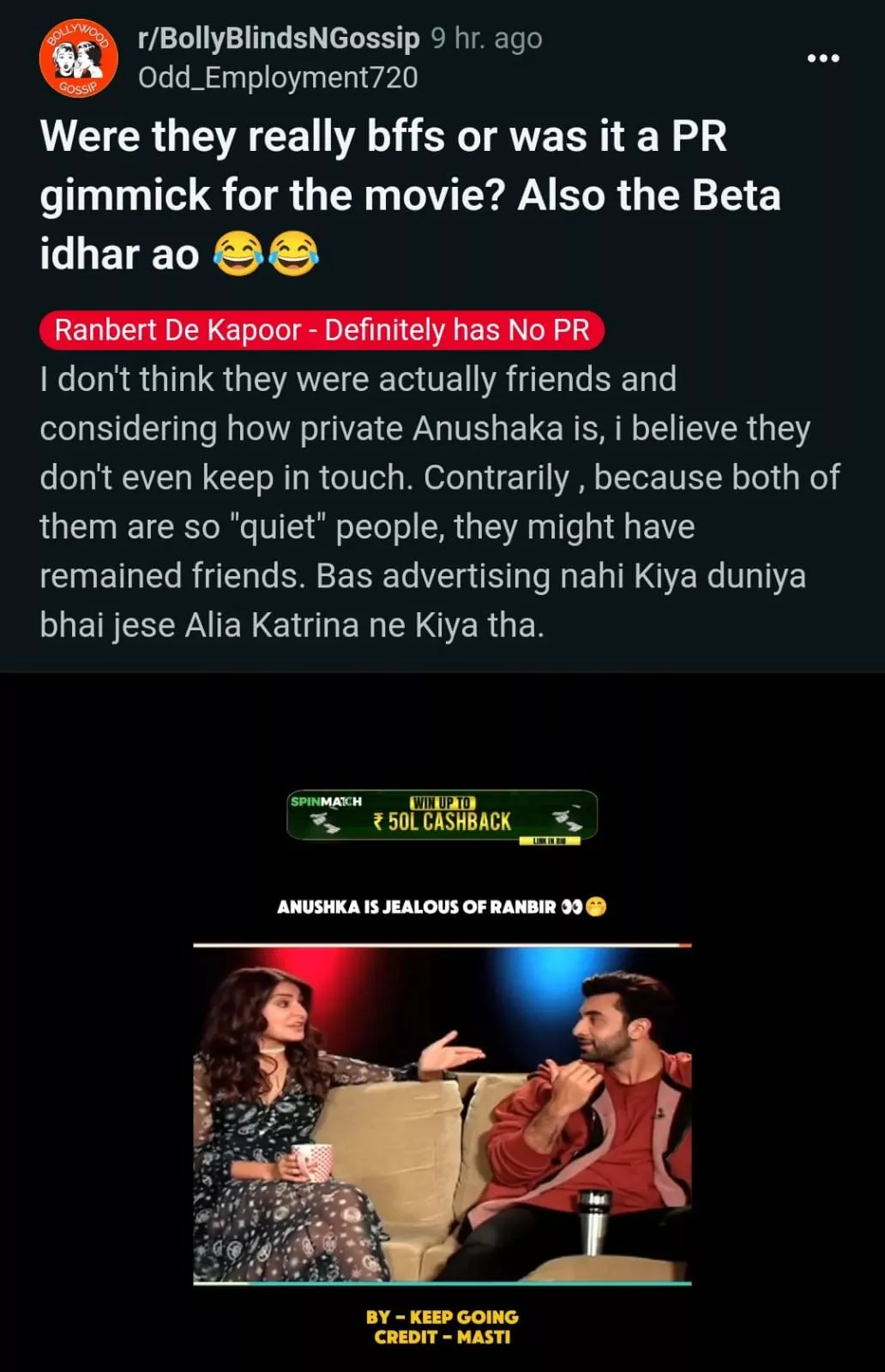Viewport: 885px width, 1372px height.
Task: View Odd_Employment720's user profile
Action: (x=278, y=77)
